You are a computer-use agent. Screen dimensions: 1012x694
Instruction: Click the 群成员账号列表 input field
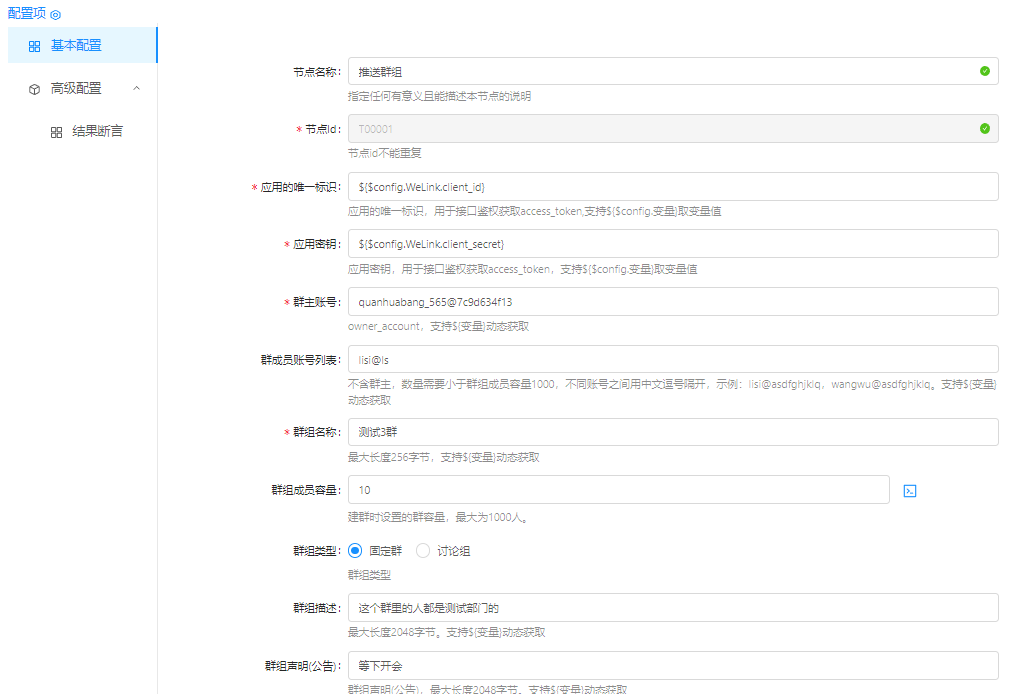672,360
